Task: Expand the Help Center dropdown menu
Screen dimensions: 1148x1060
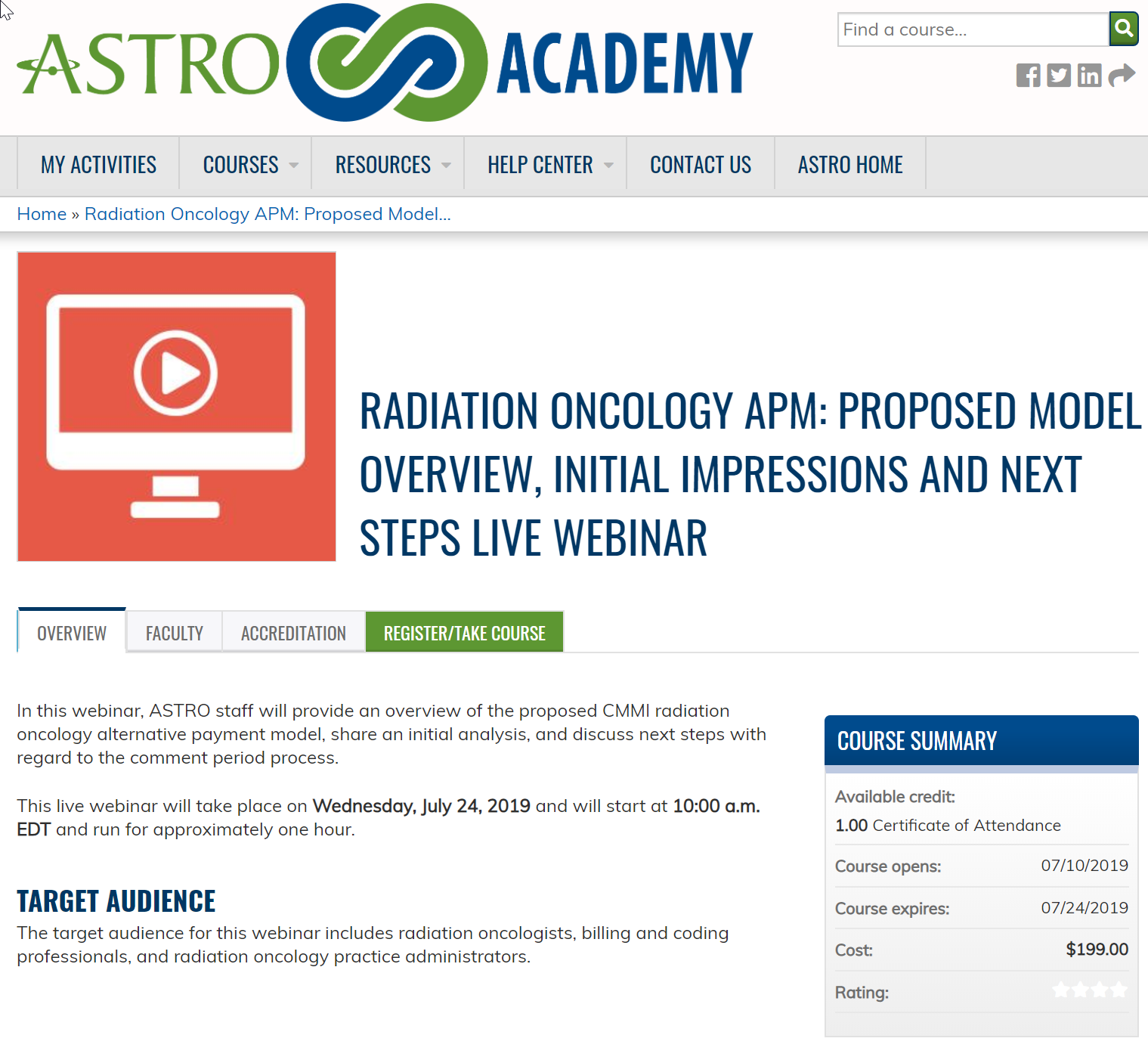Action: tap(546, 165)
